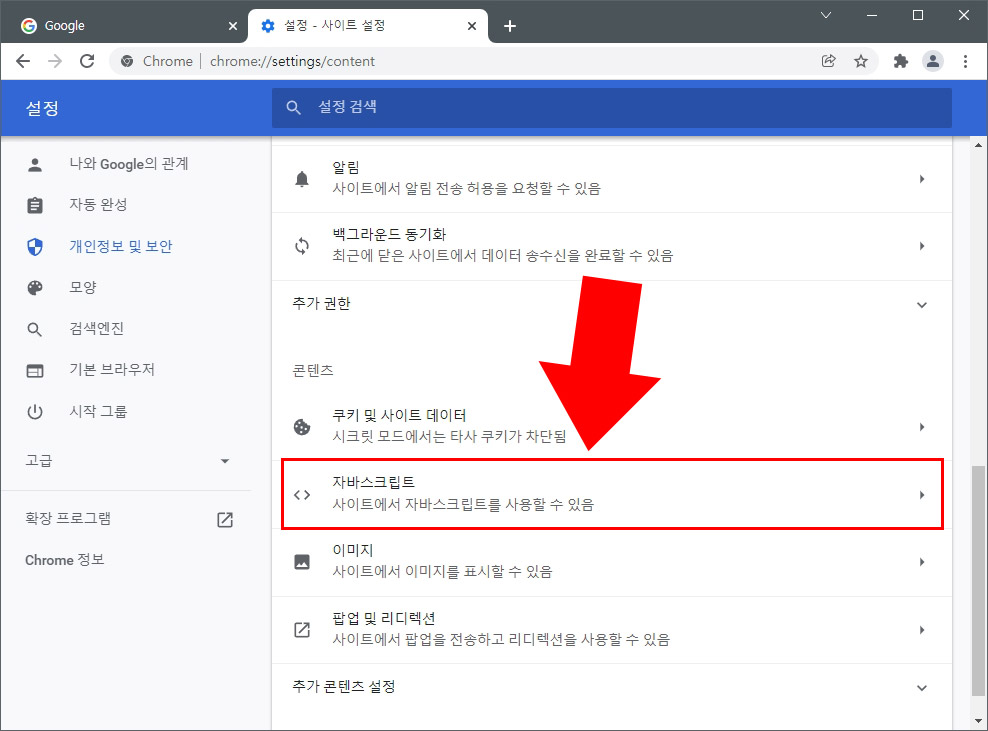The height and width of the screenshot is (731, 988).
Task: Click the 자바스크립트 code icon
Action: [x=302, y=494]
